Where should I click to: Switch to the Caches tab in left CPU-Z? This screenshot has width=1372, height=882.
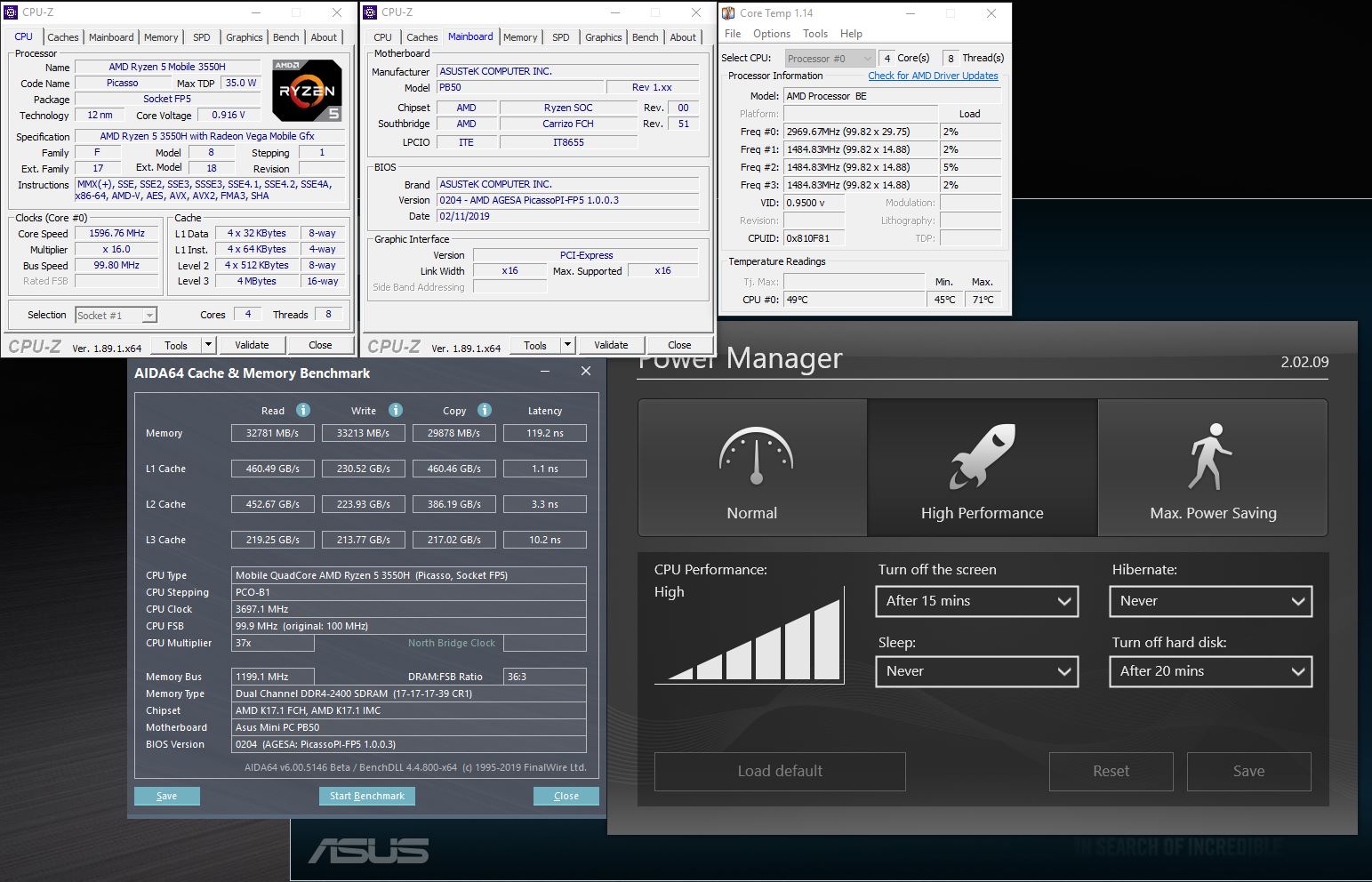63,37
